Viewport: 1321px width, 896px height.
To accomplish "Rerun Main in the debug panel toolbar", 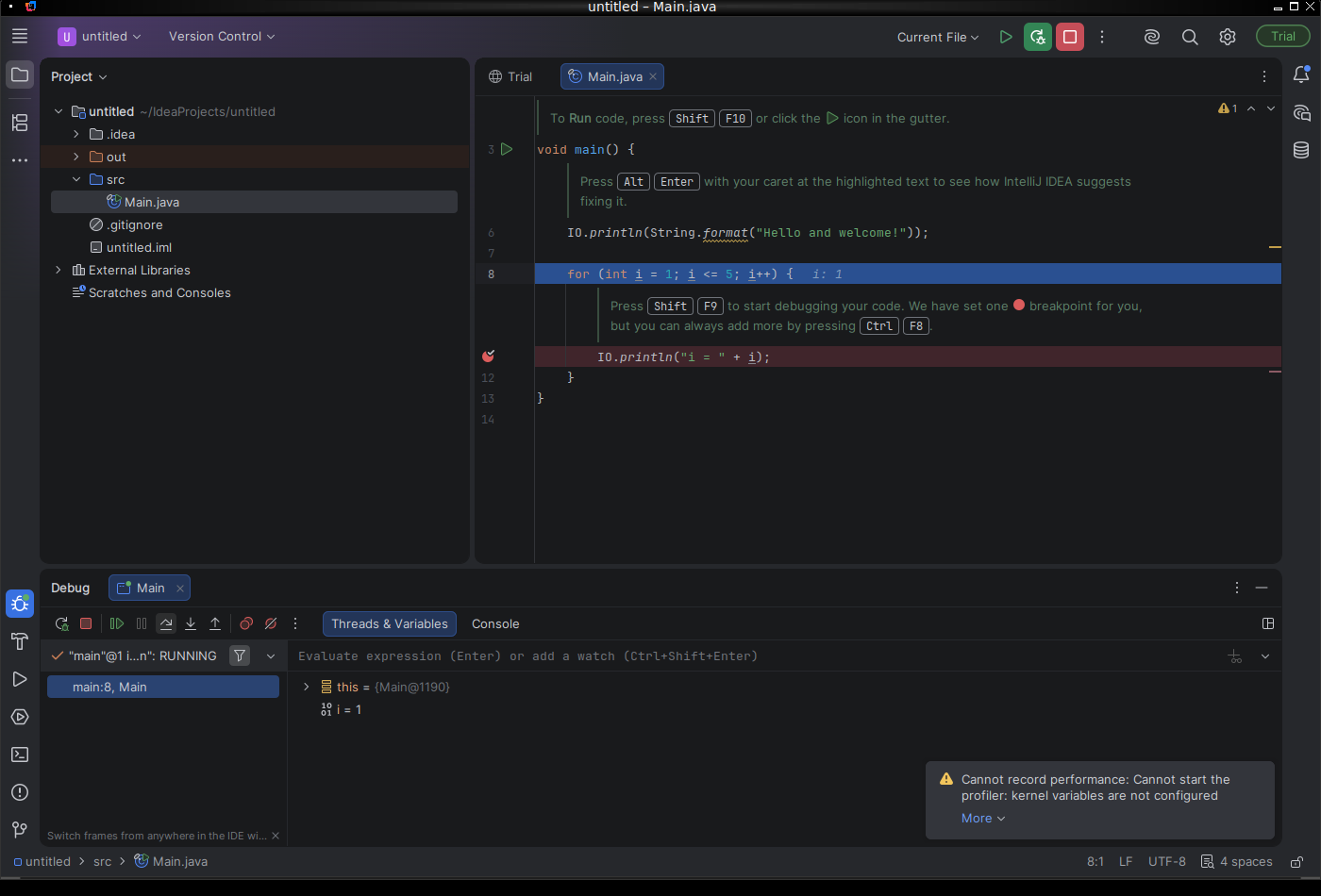I will click(61, 623).
